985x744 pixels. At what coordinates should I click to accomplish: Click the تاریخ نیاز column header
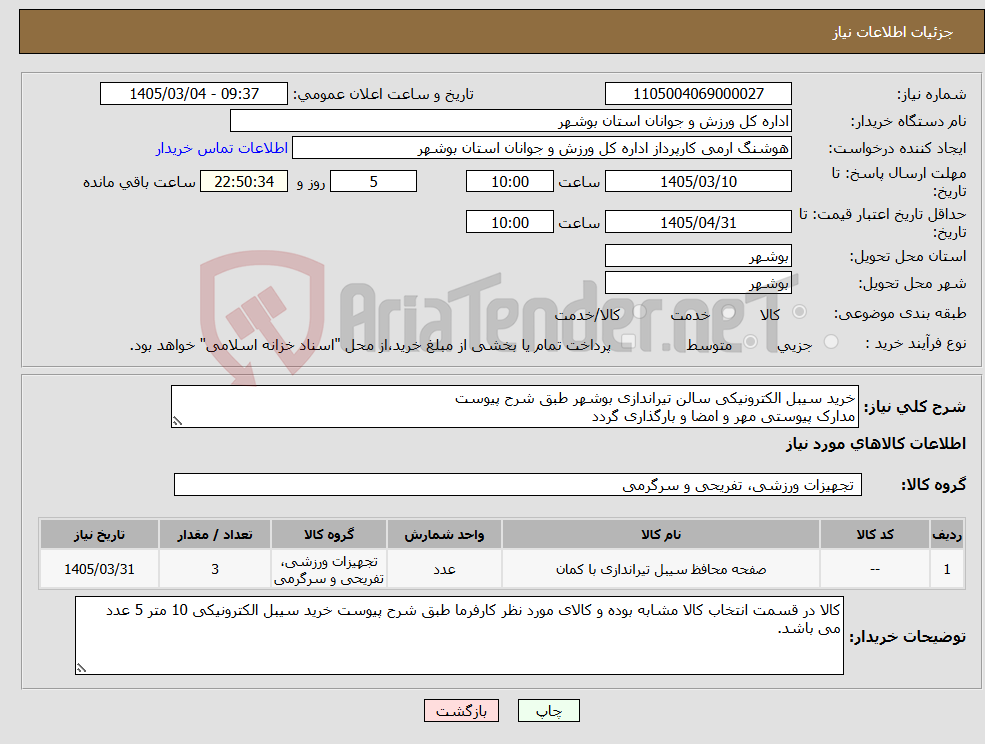click(x=99, y=534)
